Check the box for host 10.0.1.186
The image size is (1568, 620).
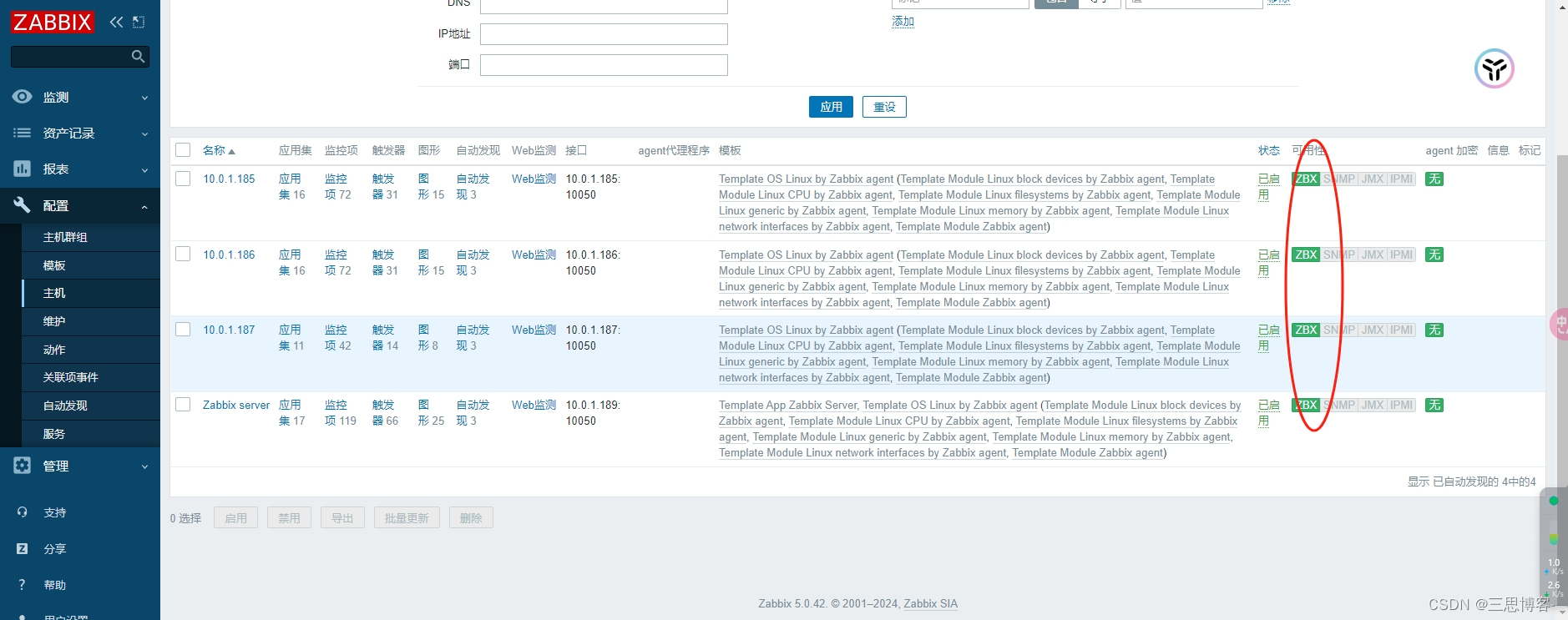183,254
